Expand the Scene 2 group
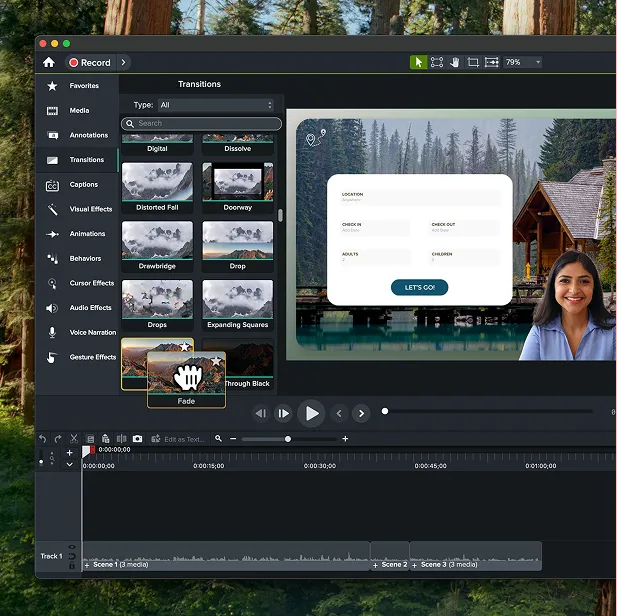The height and width of the screenshot is (616, 617). pos(375,565)
